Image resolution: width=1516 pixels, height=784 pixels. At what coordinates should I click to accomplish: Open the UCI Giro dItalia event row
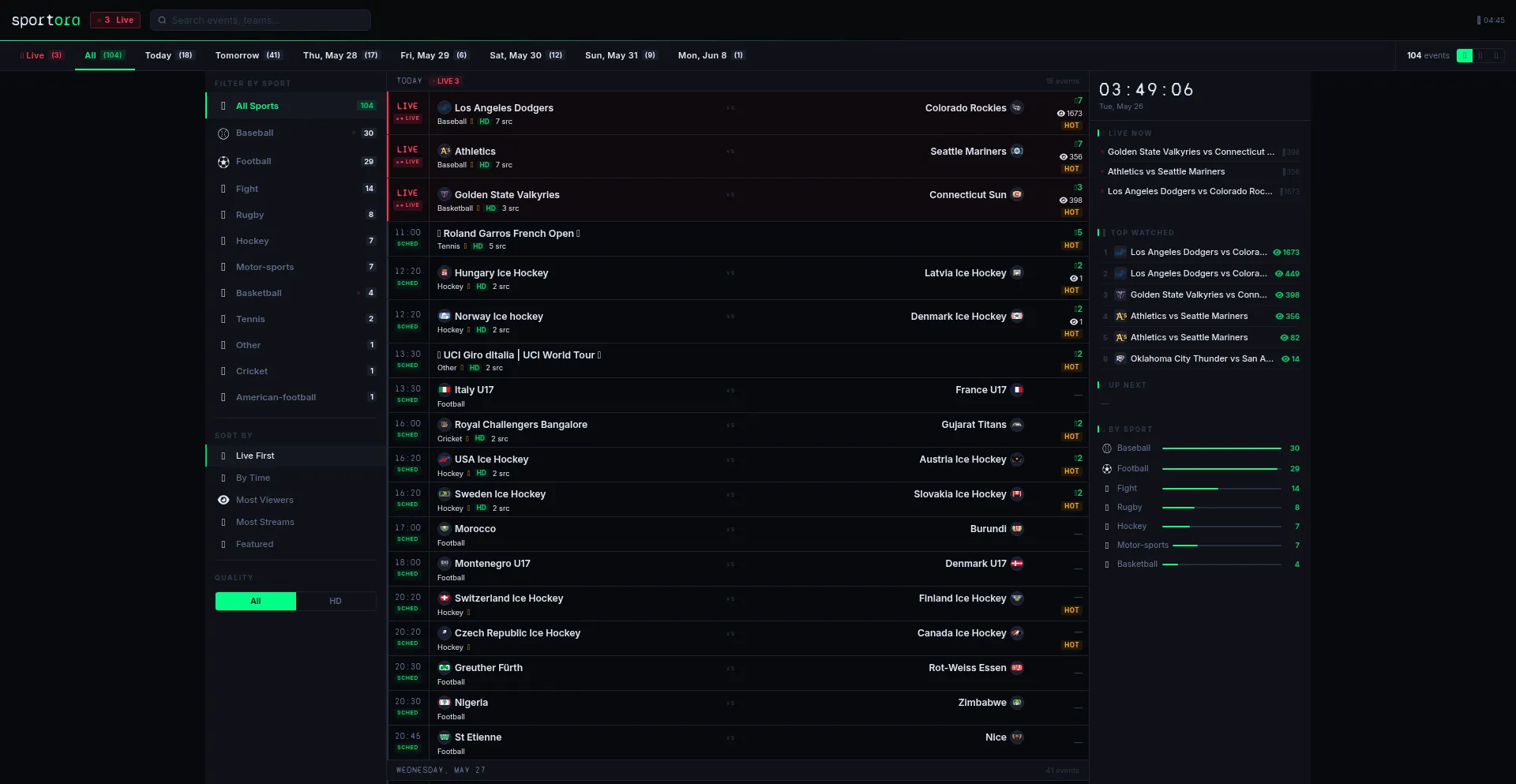738,361
